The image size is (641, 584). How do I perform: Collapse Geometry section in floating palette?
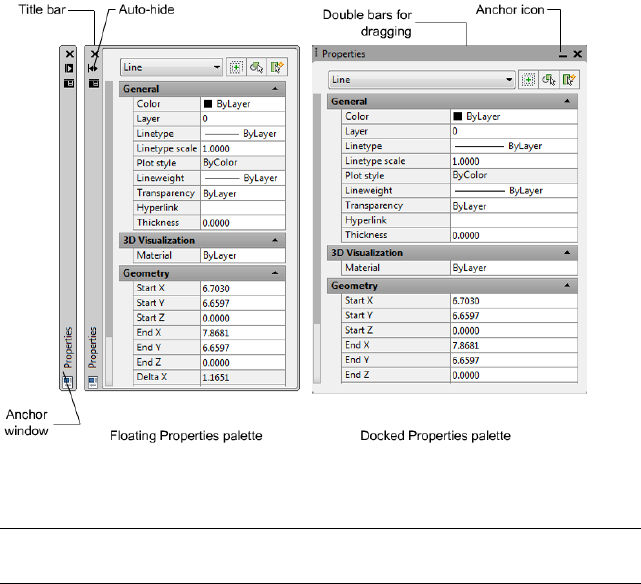tap(275, 273)
